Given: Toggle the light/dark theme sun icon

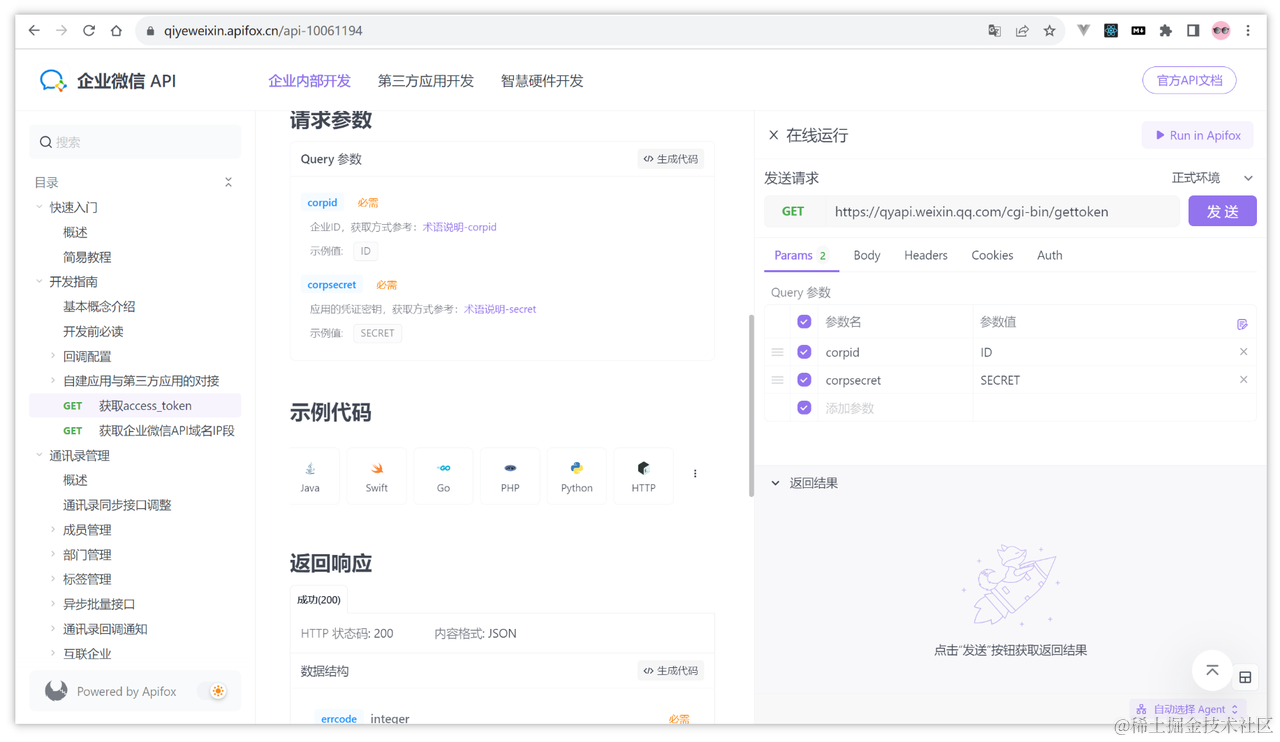Looking at the screenshot, I should pos(217,691).
